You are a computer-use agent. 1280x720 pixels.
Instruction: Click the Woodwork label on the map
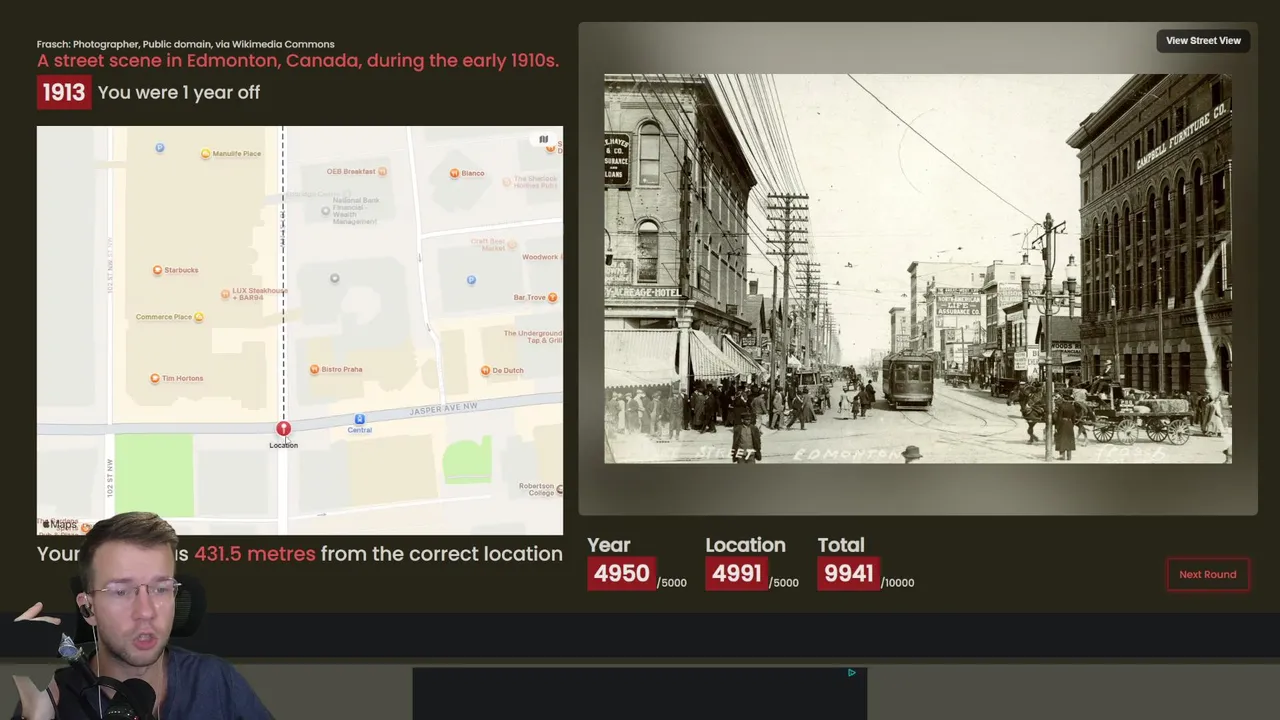tap(540, 257)
